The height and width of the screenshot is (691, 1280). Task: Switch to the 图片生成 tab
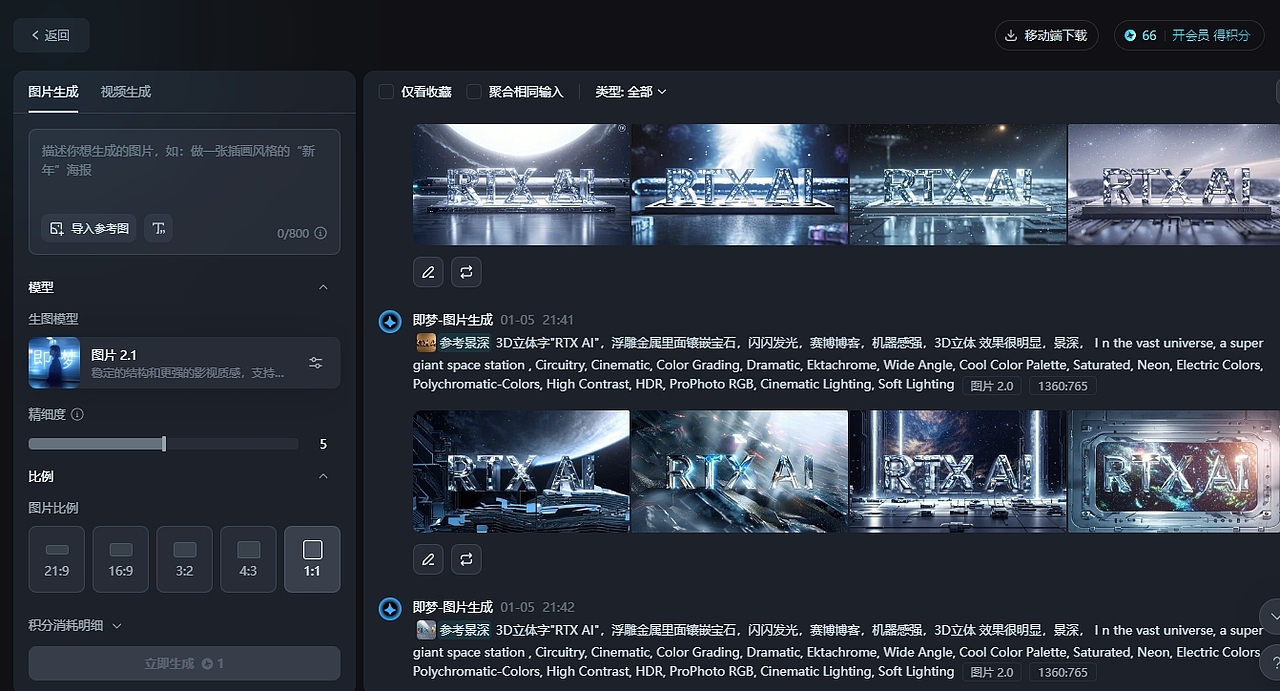point(53,91)
